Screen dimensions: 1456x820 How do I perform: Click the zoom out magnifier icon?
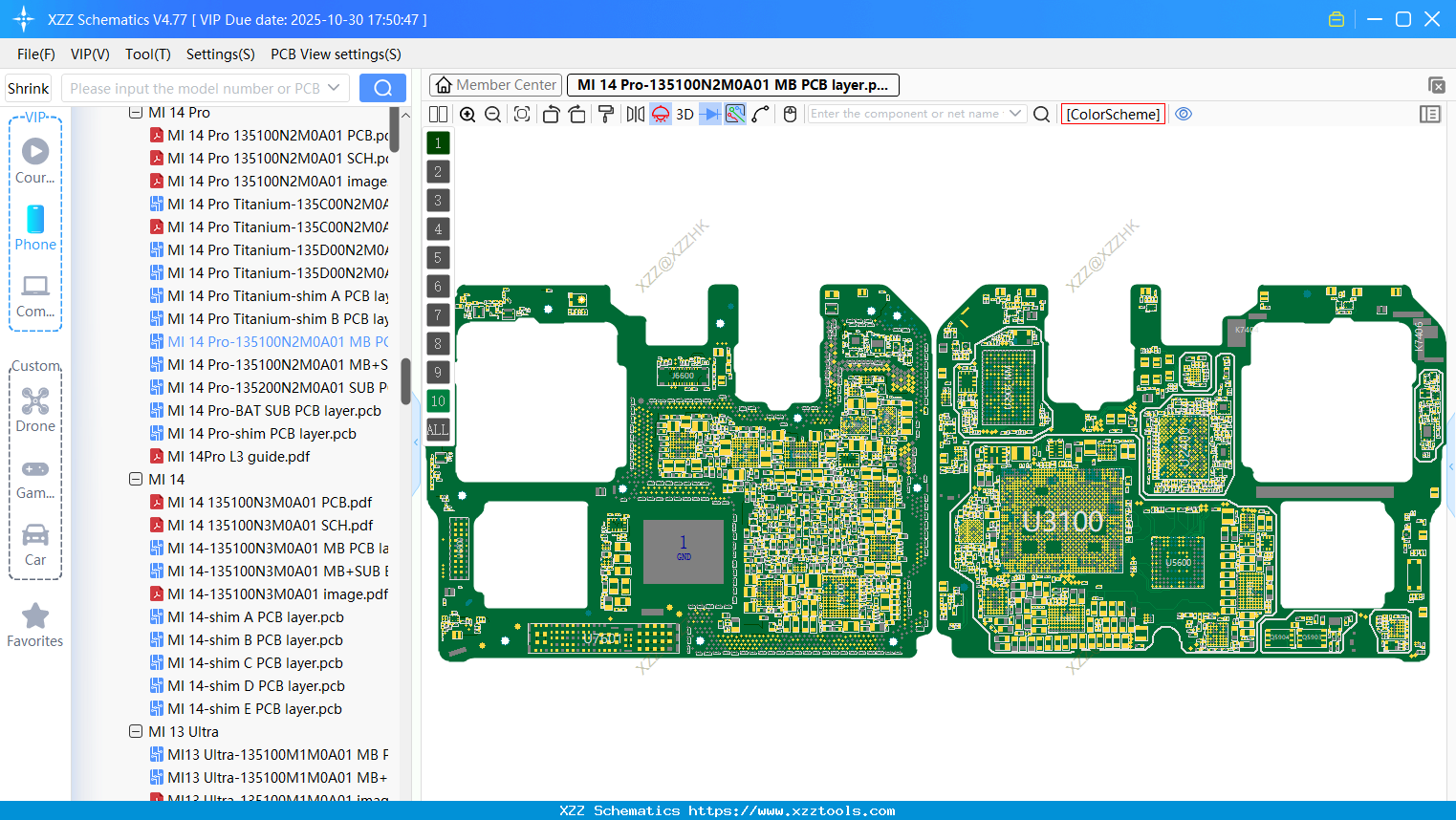point(492,114)
